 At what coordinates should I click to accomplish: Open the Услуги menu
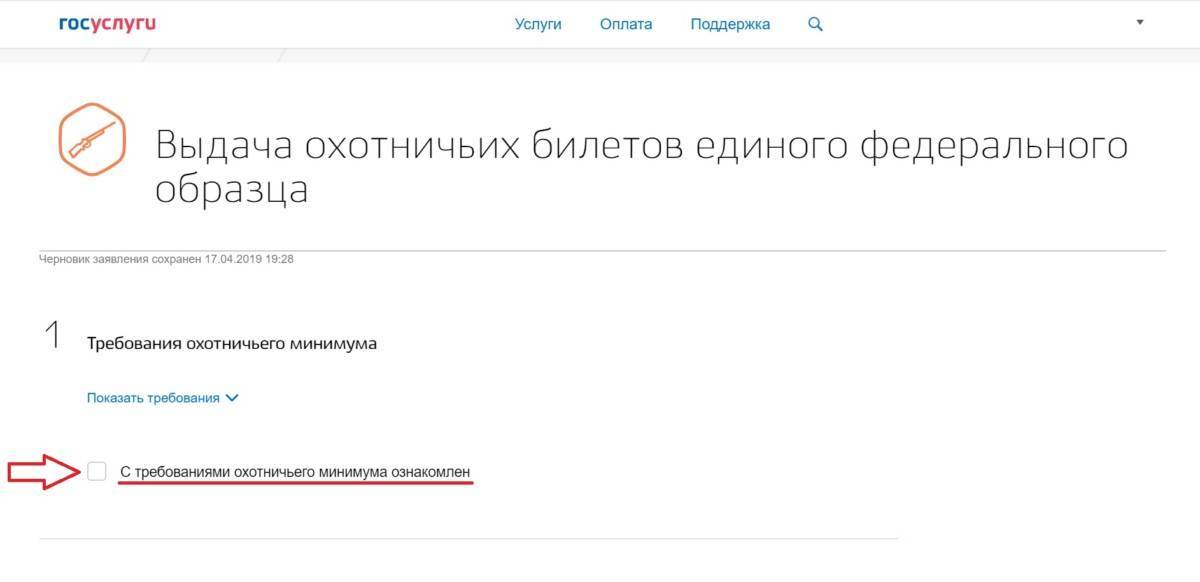538,24
